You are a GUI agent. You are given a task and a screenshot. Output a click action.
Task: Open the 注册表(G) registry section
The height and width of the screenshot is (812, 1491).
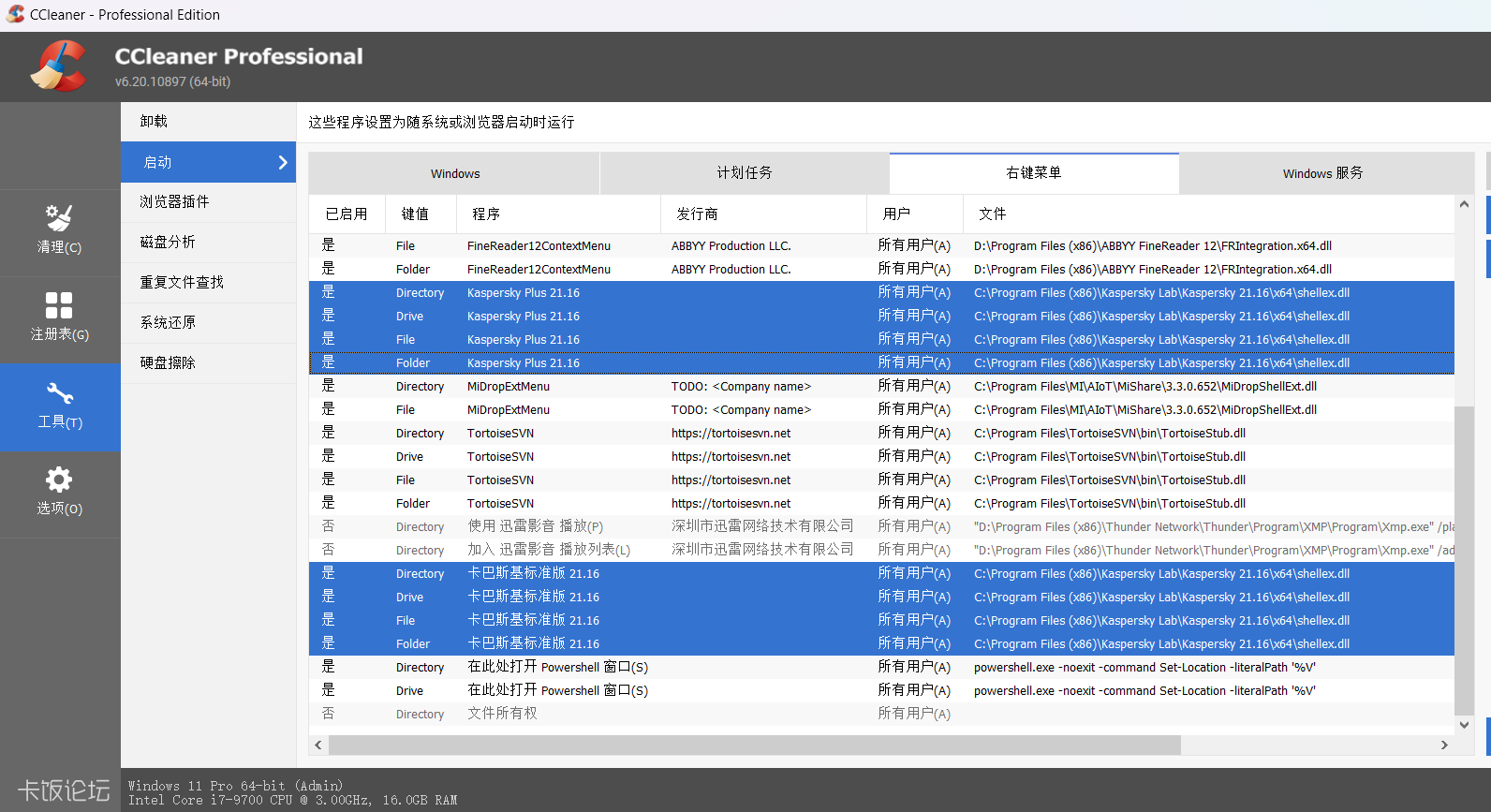coord(60,319)
